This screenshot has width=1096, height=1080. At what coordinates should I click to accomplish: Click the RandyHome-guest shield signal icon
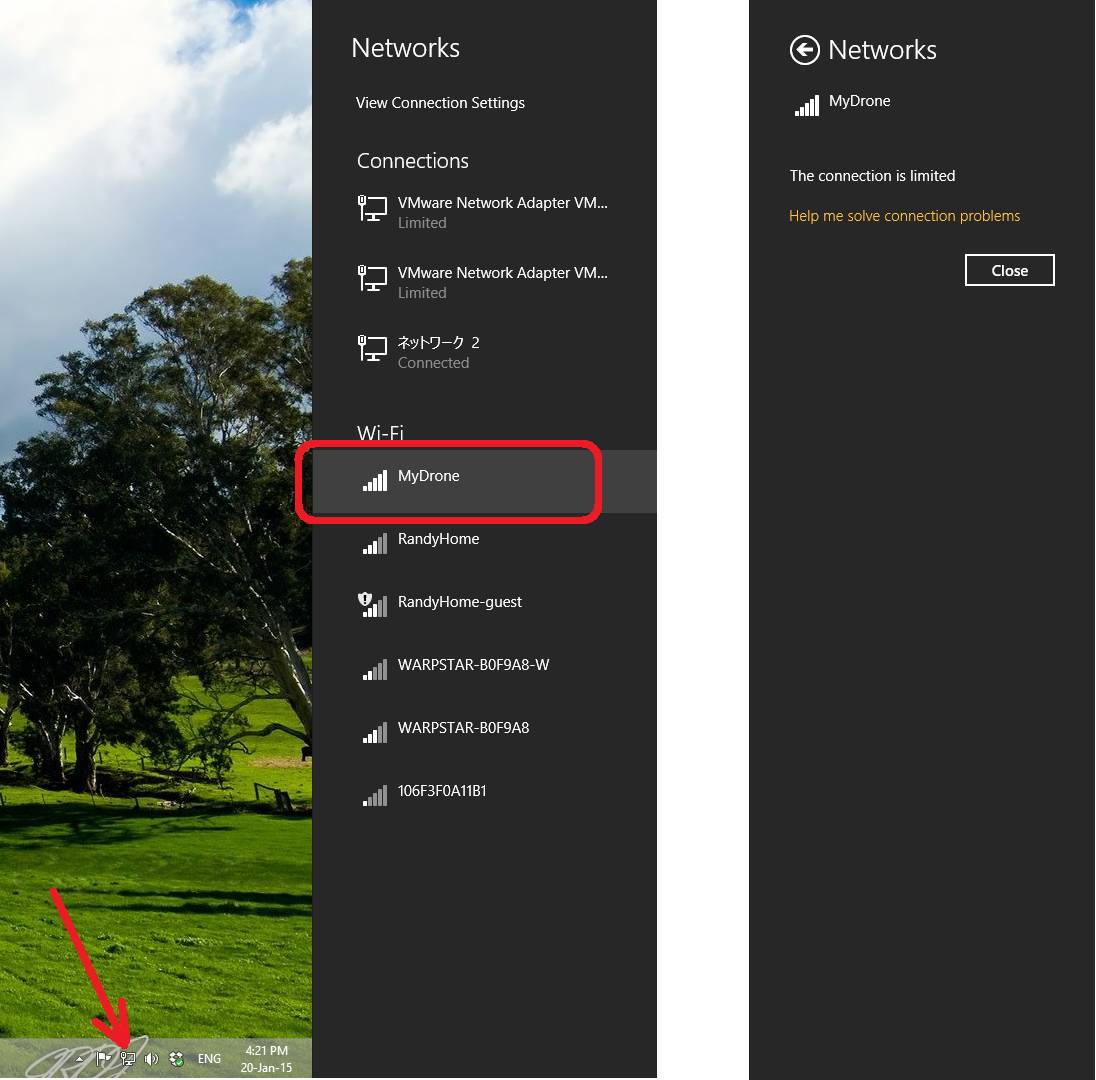coord(372,604)
